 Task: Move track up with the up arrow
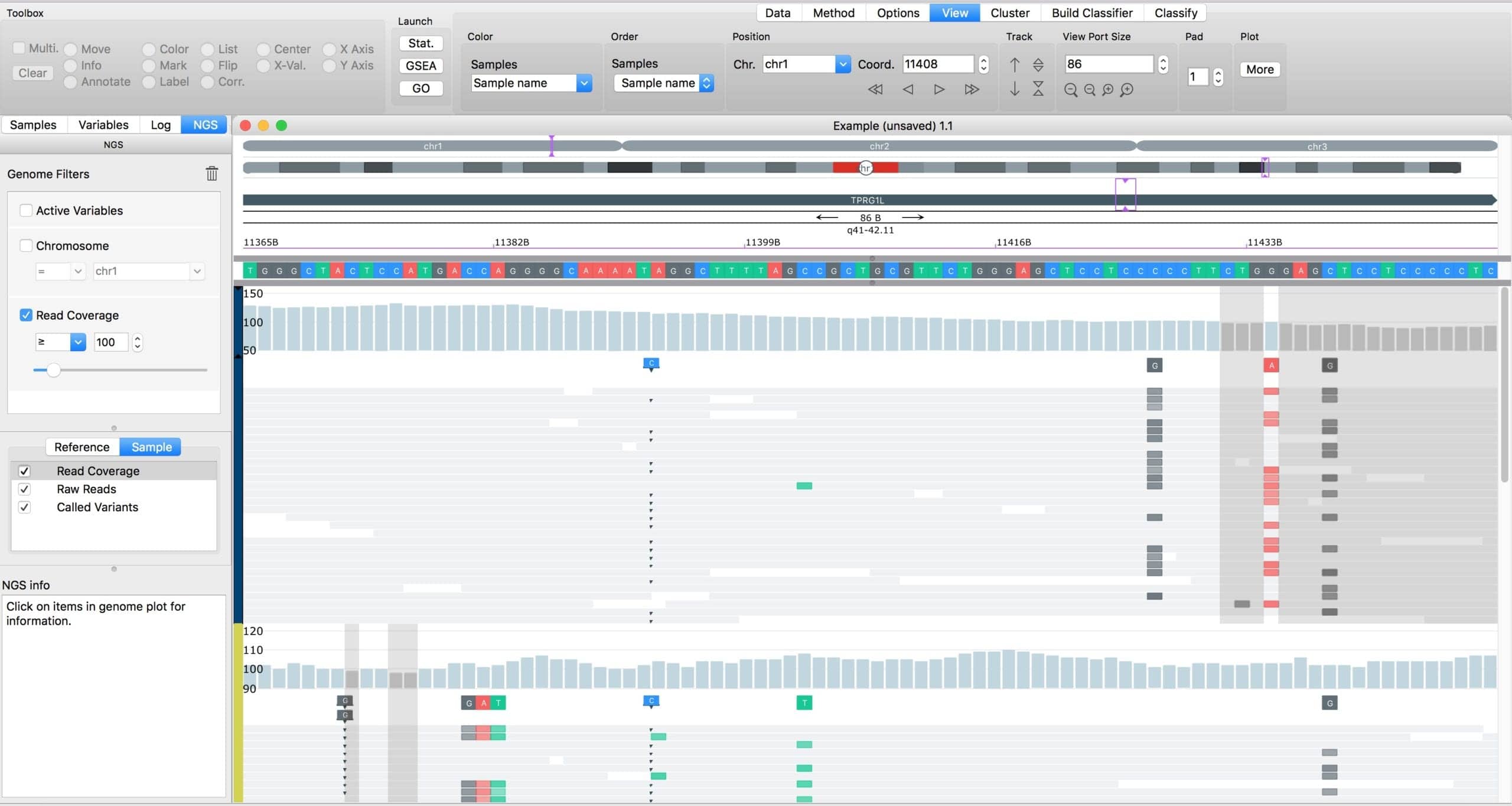point(1014,64)
